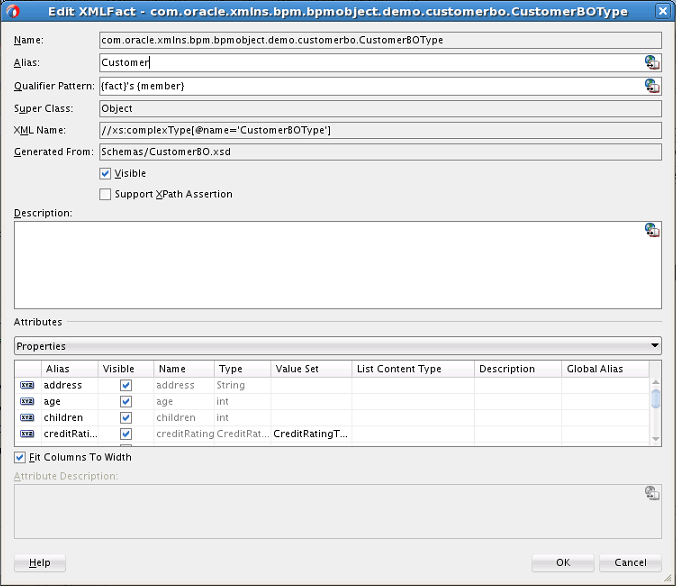This screenshot has height=586, width=676.
Task: Toggle Visible checkbox for creditRating attribute
Action: click(126, 434)
